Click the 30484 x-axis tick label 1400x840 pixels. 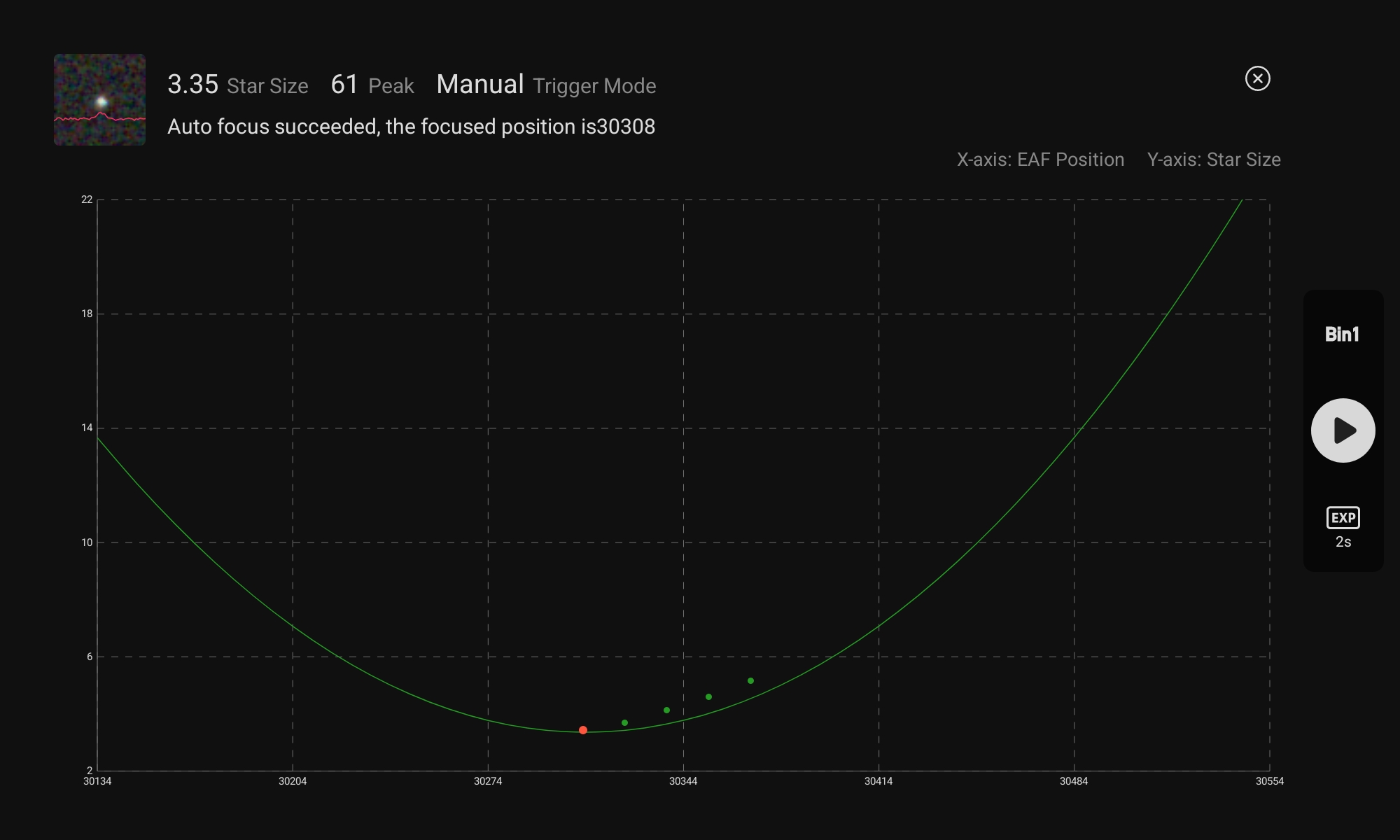tap(1074, 781)
